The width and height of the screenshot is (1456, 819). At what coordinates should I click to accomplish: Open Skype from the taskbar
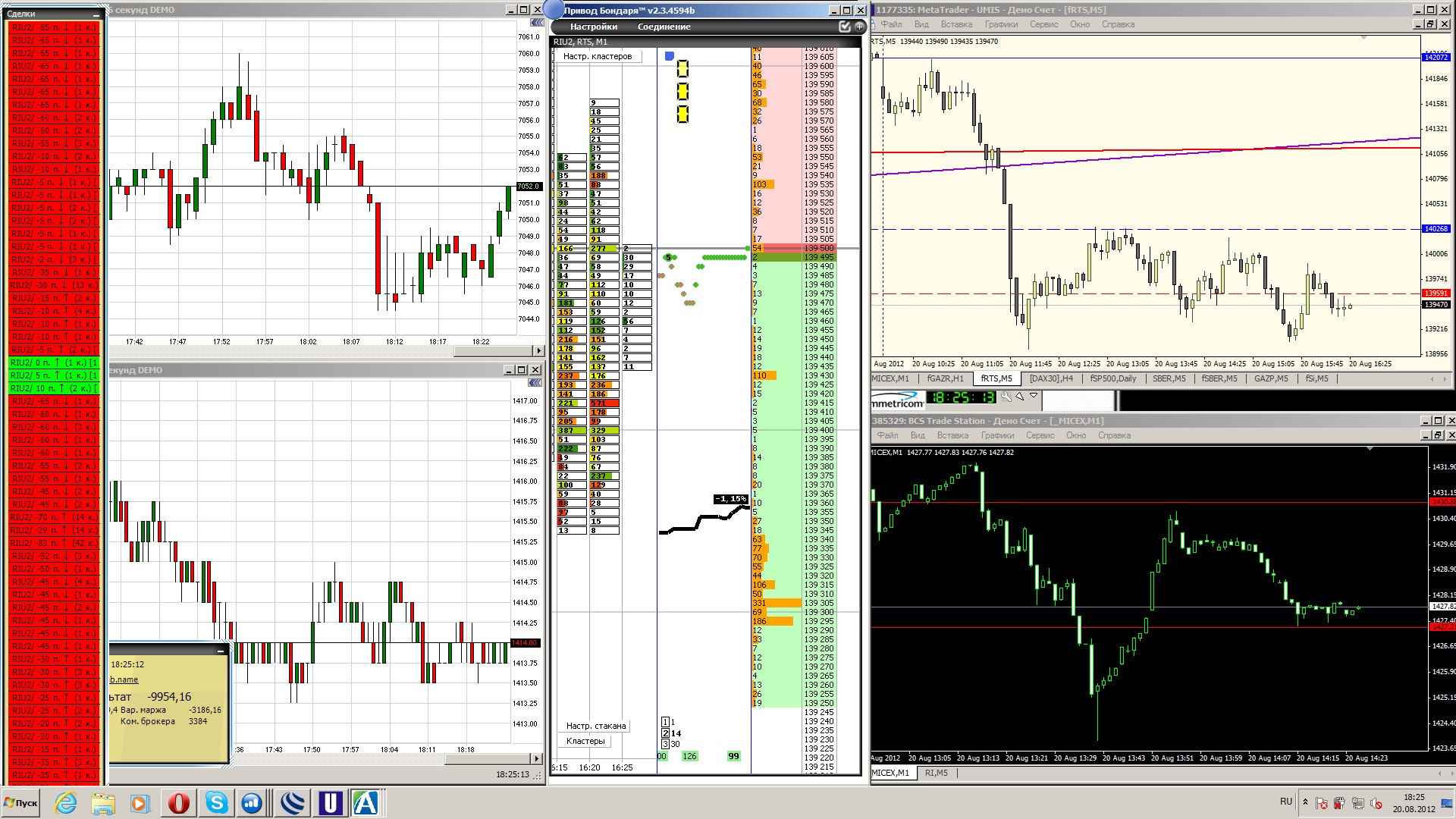pyautogui.click(x=217, y=802)
